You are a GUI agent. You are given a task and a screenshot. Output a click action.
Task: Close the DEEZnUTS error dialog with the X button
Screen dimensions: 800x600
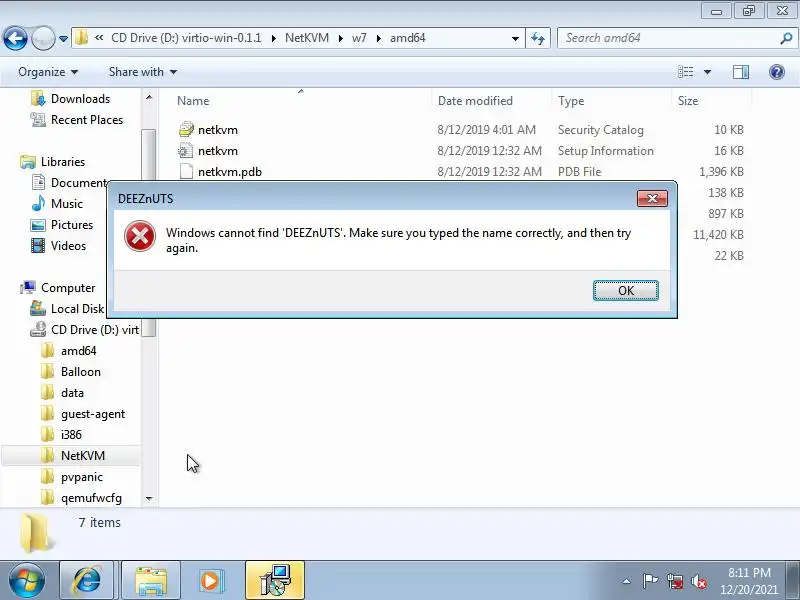[x=652, y=198]
